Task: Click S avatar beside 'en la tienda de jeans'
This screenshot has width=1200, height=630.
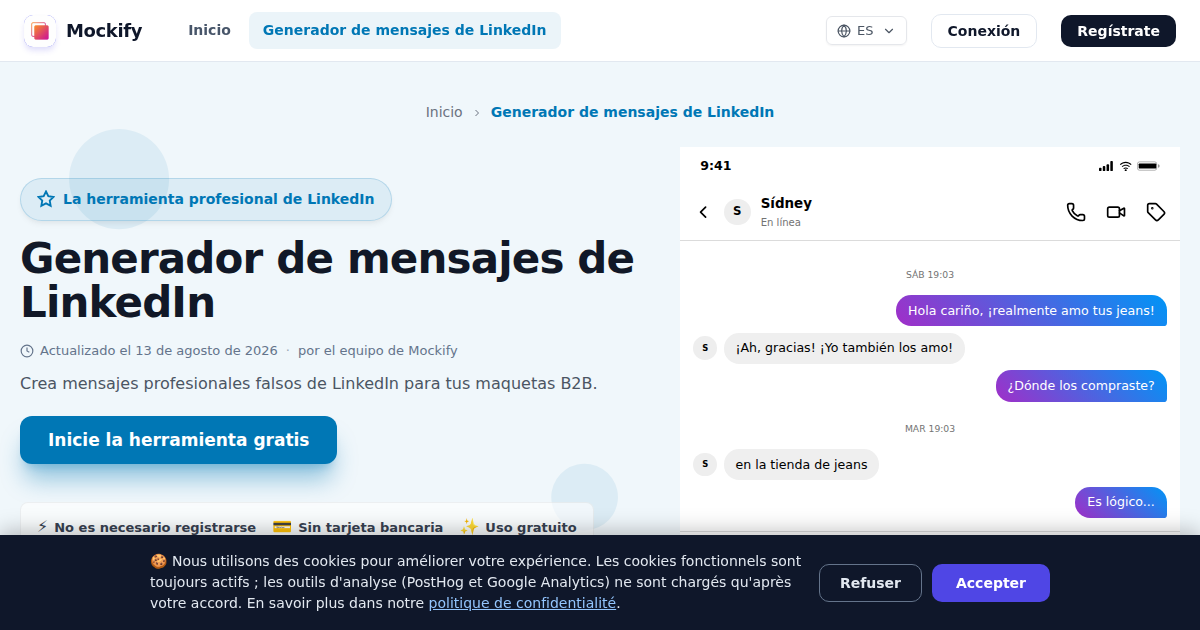Action: point(705,464)
